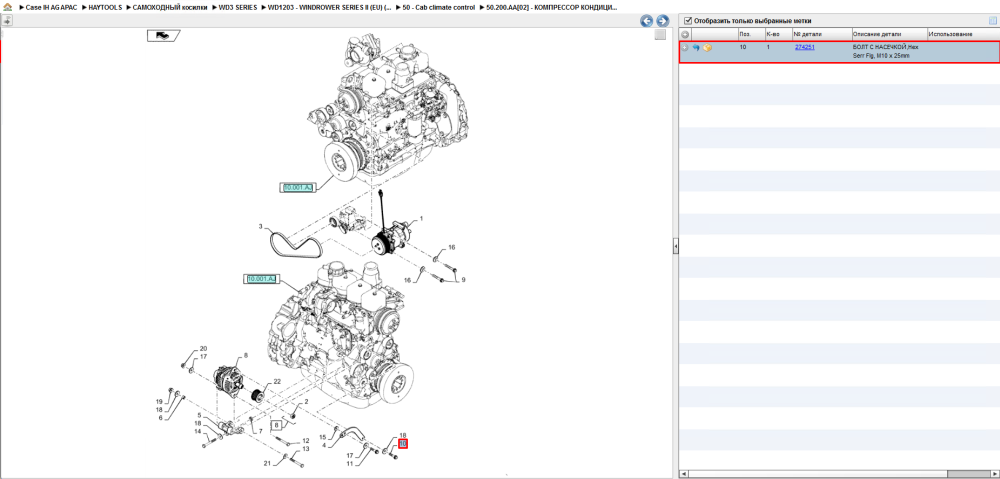Select callout 11 in the diagram

pyautogui.click(x=349, y=464)
